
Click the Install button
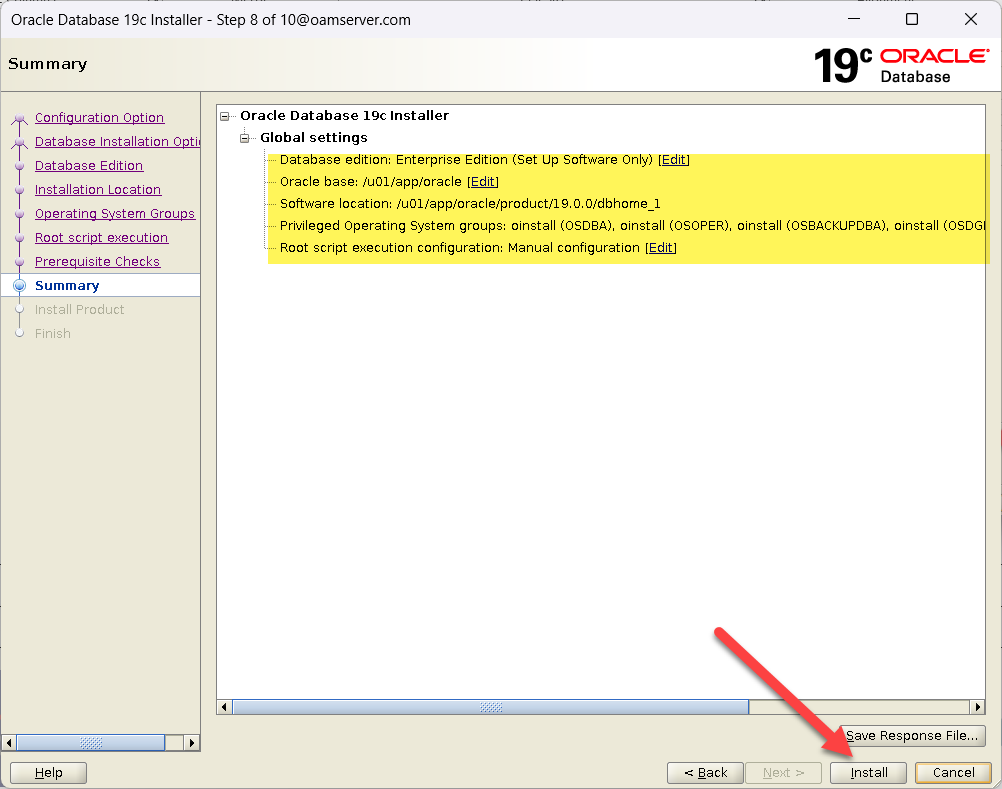(869, 772)
